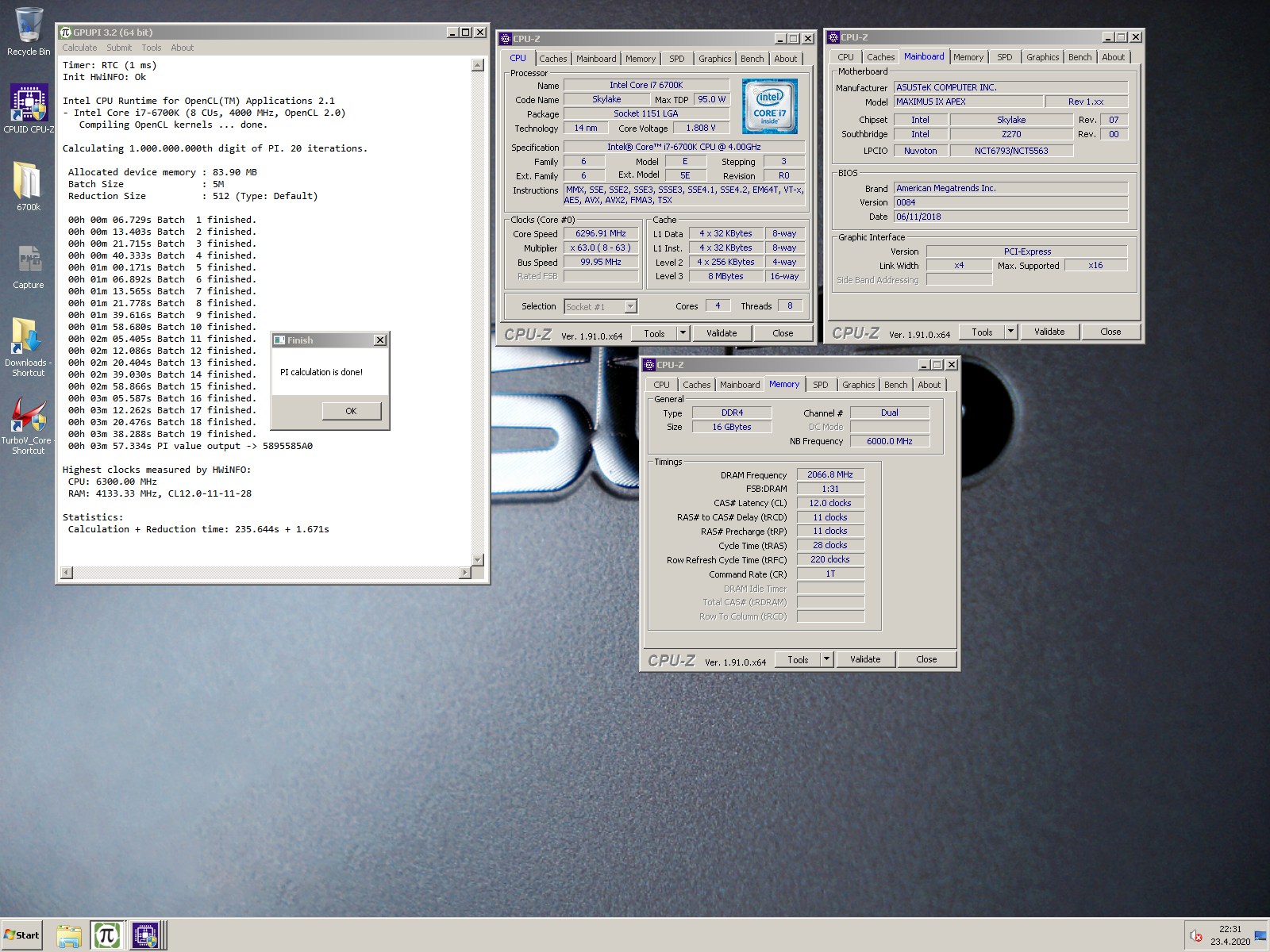1270x952 pixels.
Task: Click the Core Speed value 6296.91 MHz
Action: (601, 233)
